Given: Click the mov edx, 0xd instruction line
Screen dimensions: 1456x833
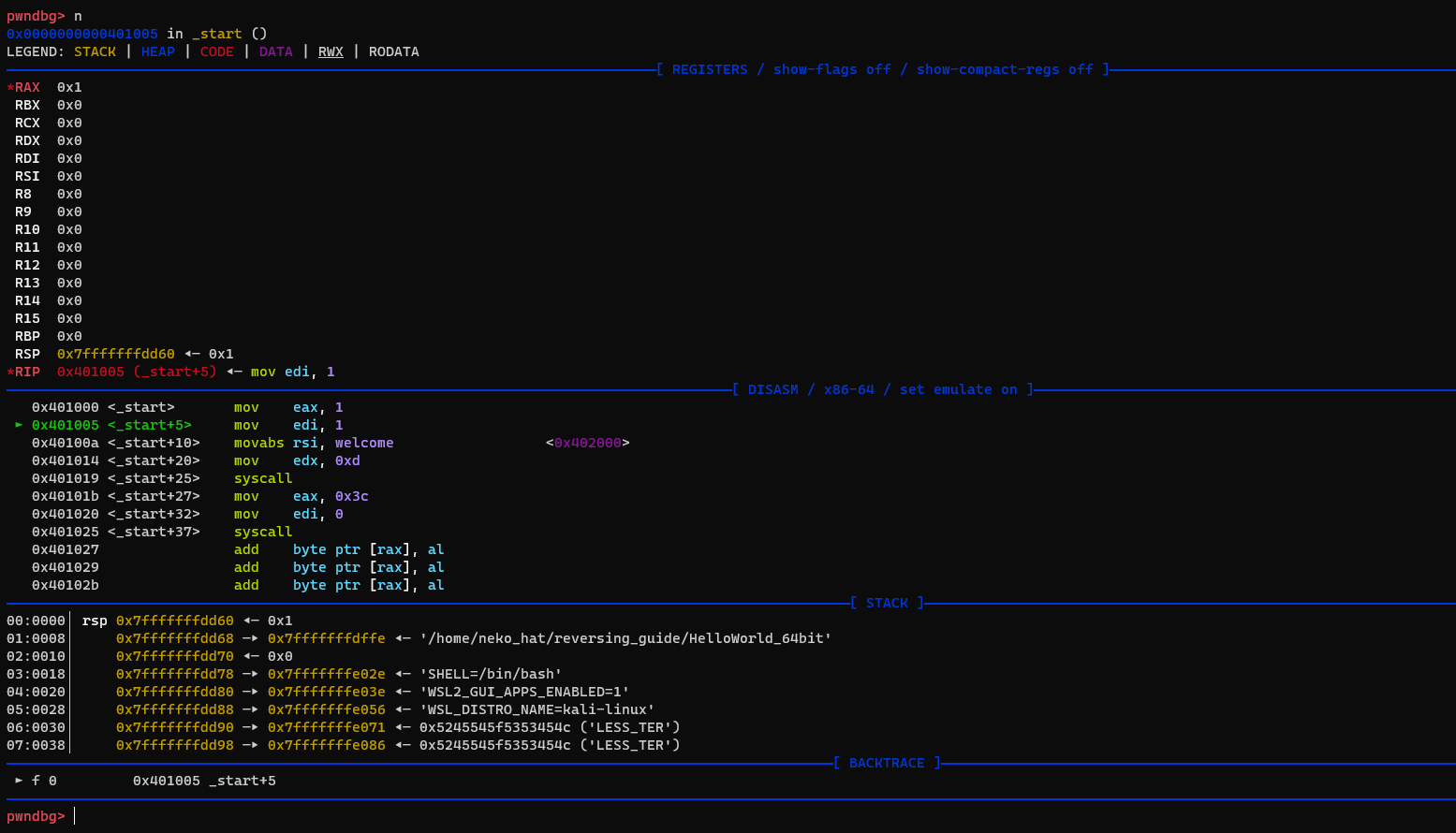Looking at the screenshot, I should 297,460.
